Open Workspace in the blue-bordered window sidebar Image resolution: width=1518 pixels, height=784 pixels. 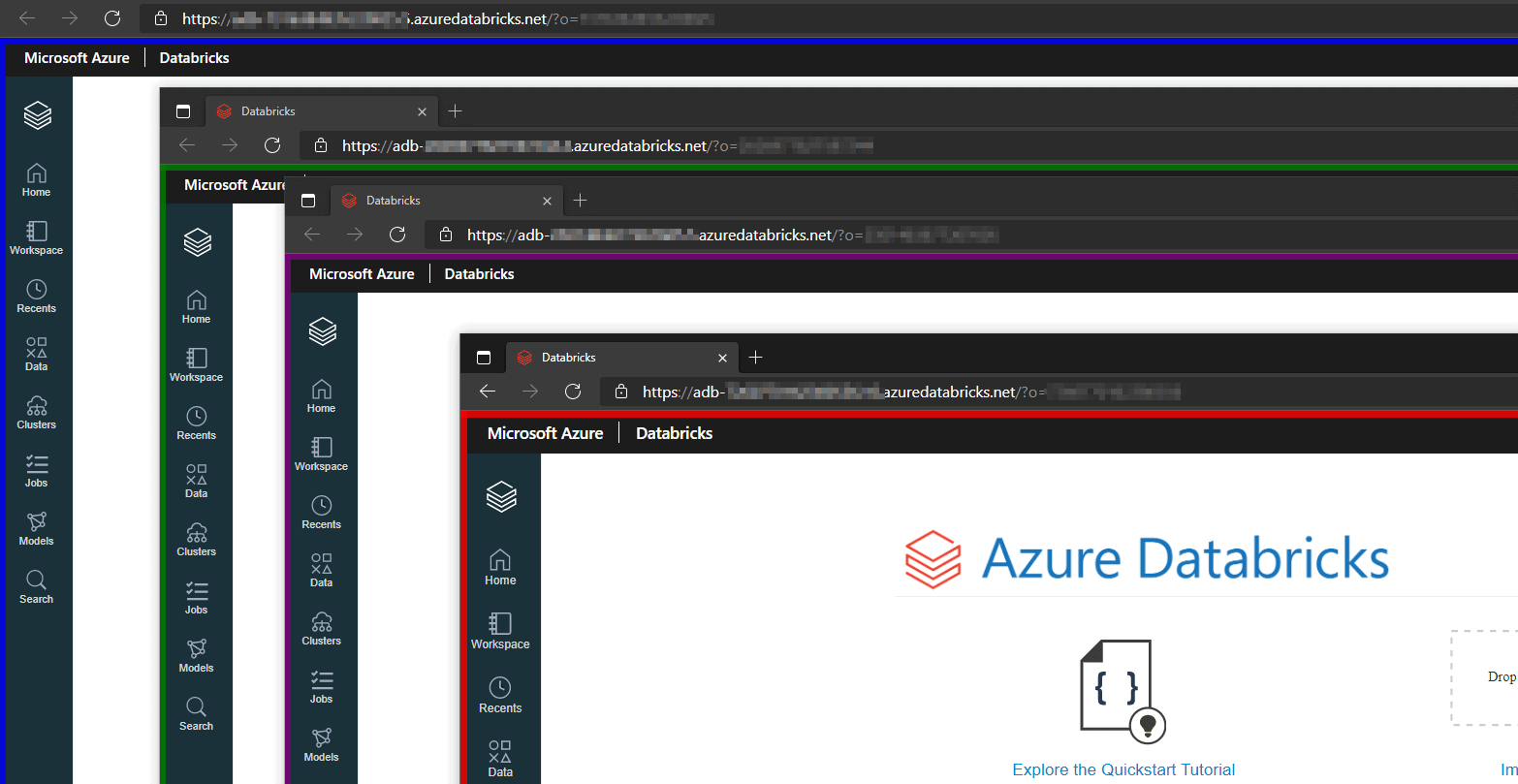coord(36,238)
